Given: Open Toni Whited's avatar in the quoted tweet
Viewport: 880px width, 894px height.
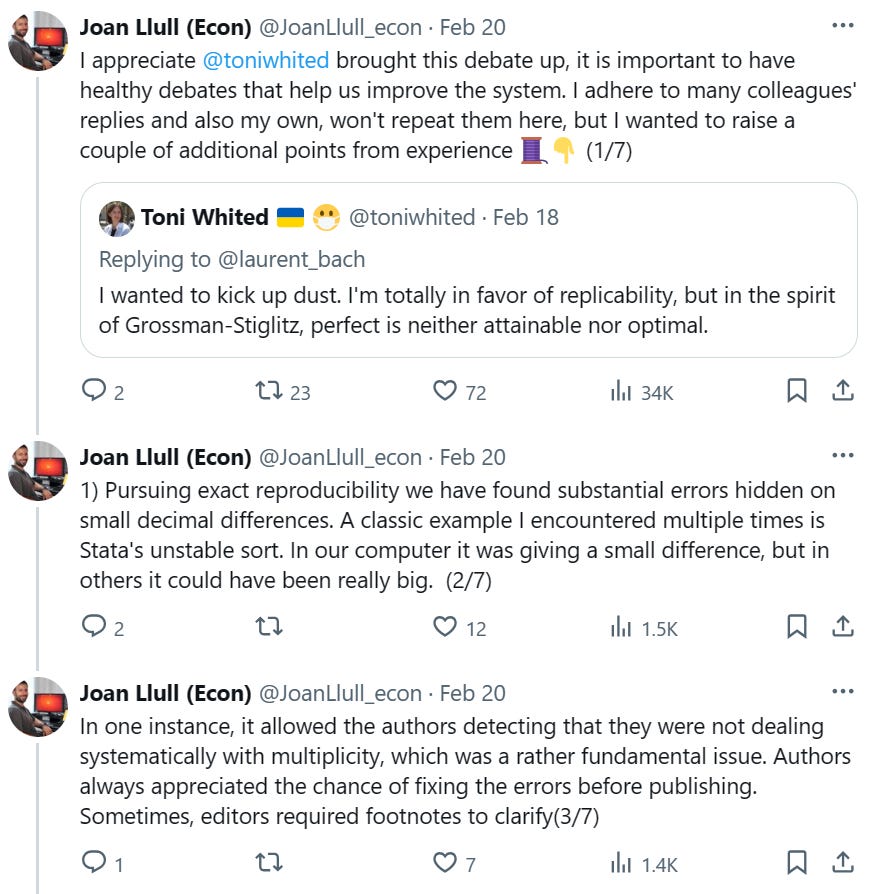Looking at the screenshot, I should (x=118, y=217).
